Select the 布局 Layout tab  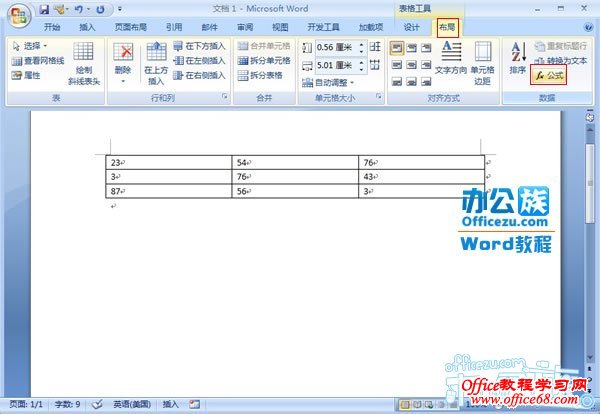click(447, 28)
